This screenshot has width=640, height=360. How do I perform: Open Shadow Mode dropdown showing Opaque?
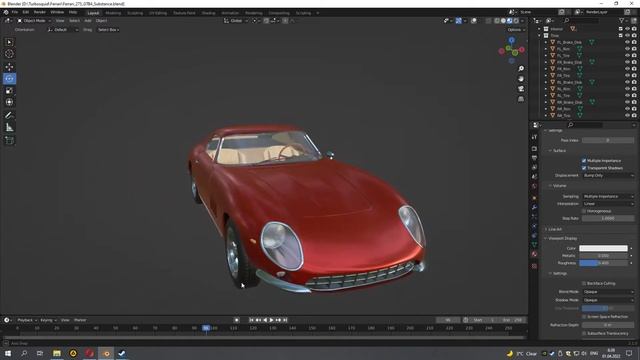(x=608, y=300)
